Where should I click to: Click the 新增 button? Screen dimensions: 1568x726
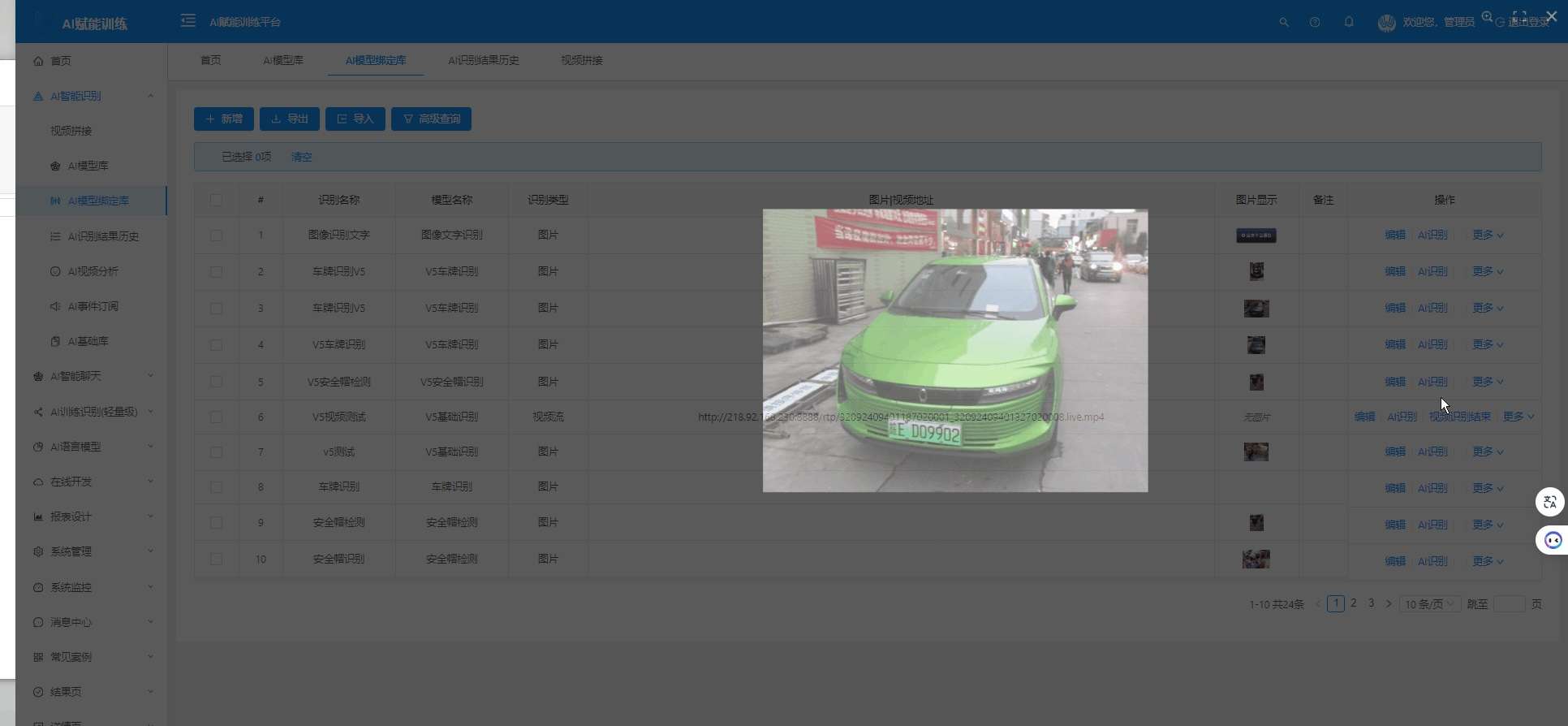click(224, 119)
